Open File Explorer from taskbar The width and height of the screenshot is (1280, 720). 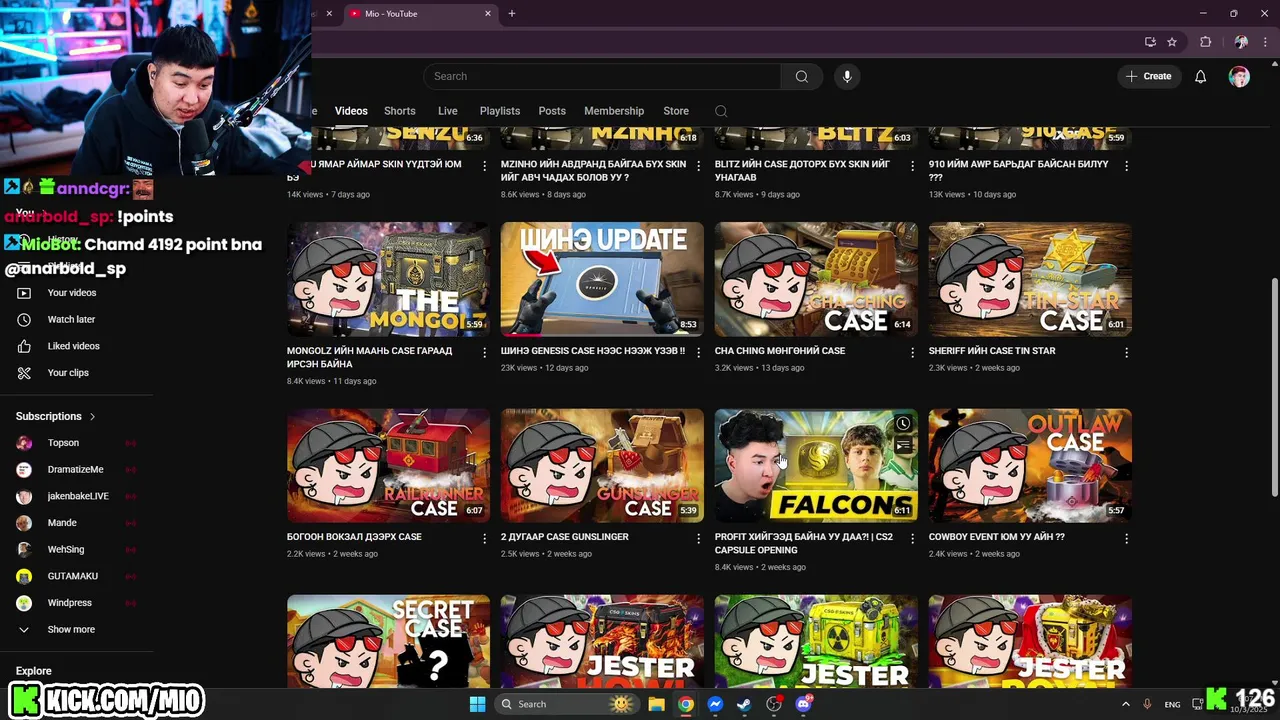pyautogui.click(x=656, y=704)
